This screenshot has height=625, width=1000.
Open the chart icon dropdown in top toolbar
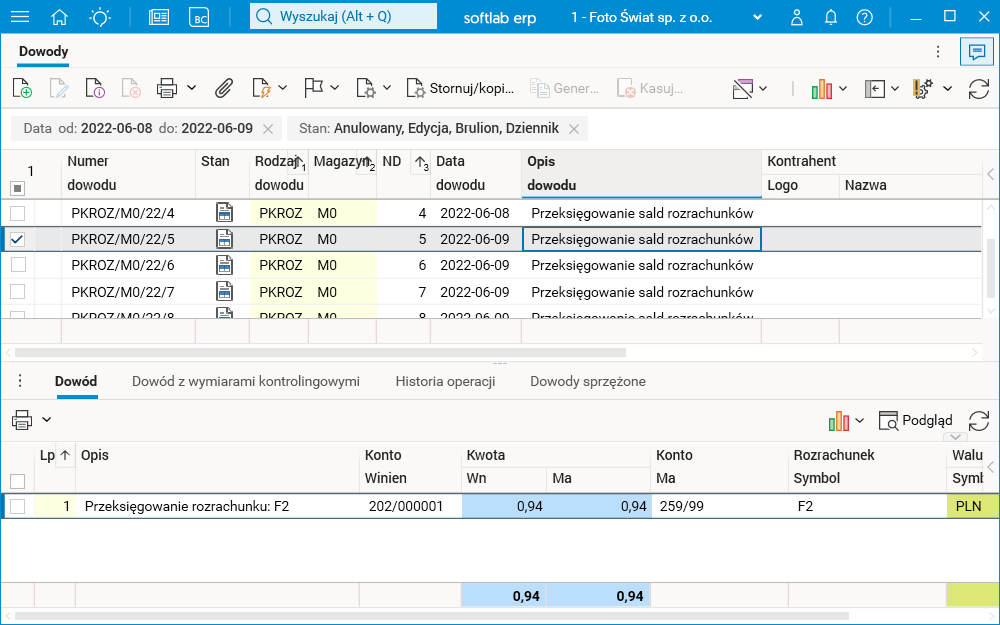point(843,88)
